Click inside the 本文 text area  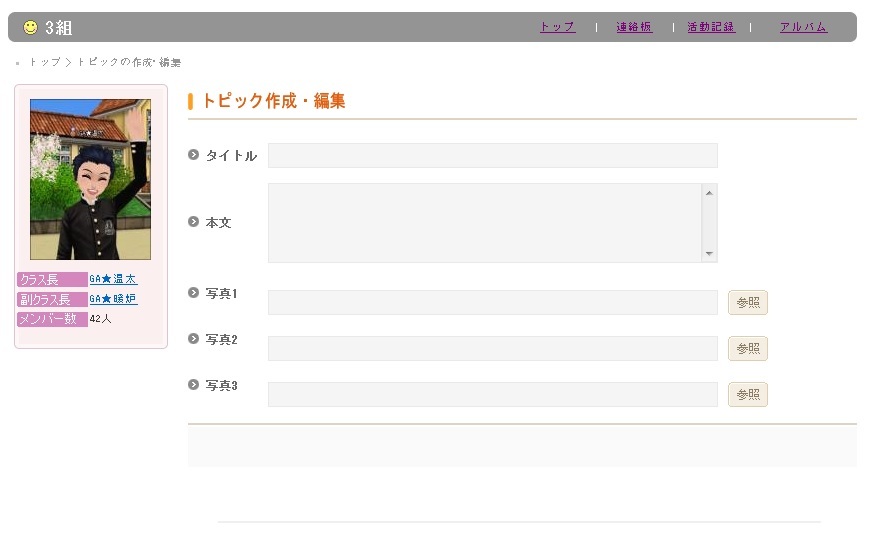tap(485, 222)
